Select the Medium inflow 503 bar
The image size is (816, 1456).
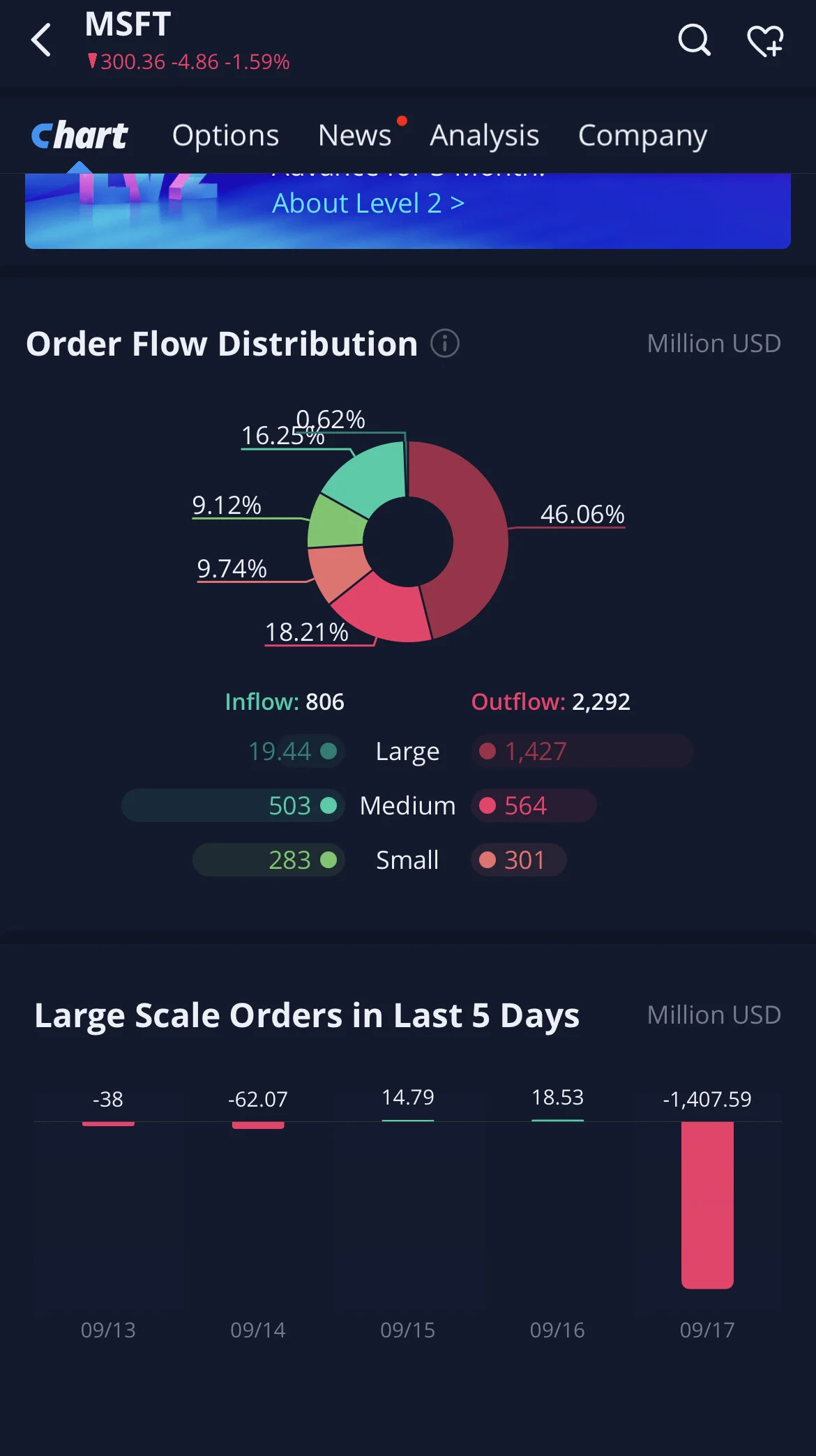click(233, 805)
